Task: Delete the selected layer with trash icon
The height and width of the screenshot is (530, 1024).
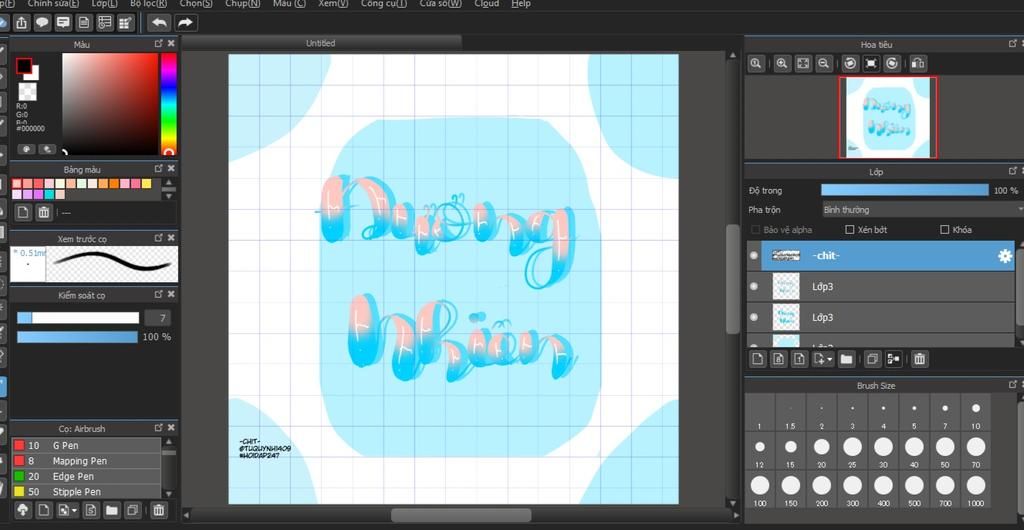Action: tap(920, 359)
